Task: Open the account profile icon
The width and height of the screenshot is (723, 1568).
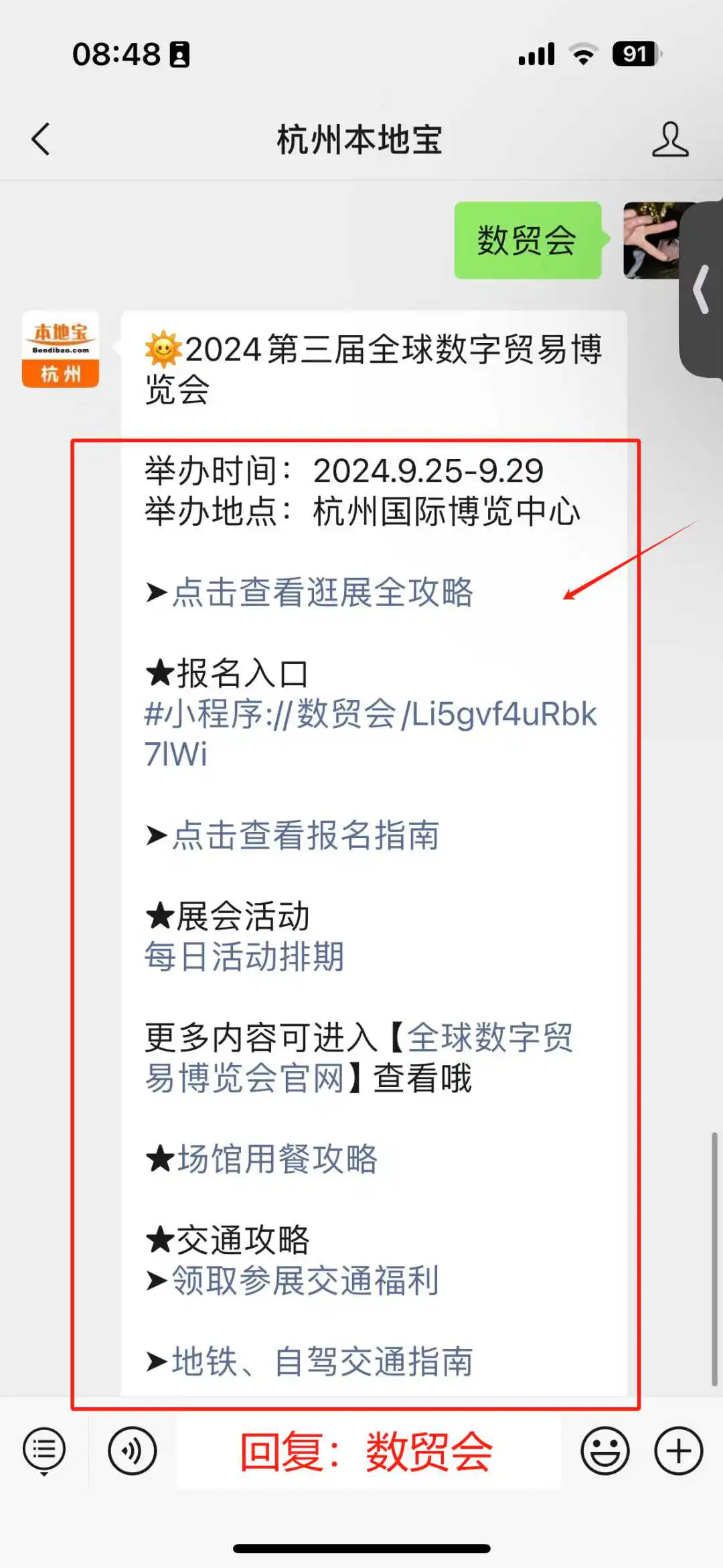Action: click(670, 139)
